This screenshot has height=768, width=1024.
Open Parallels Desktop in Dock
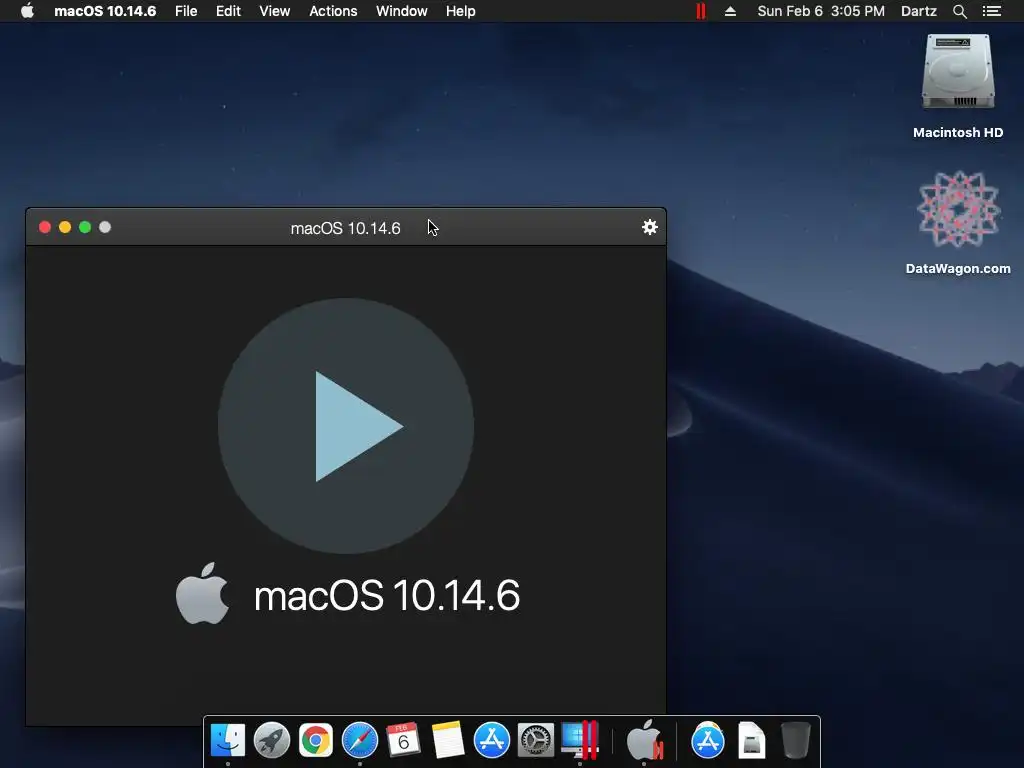point(580,740)
